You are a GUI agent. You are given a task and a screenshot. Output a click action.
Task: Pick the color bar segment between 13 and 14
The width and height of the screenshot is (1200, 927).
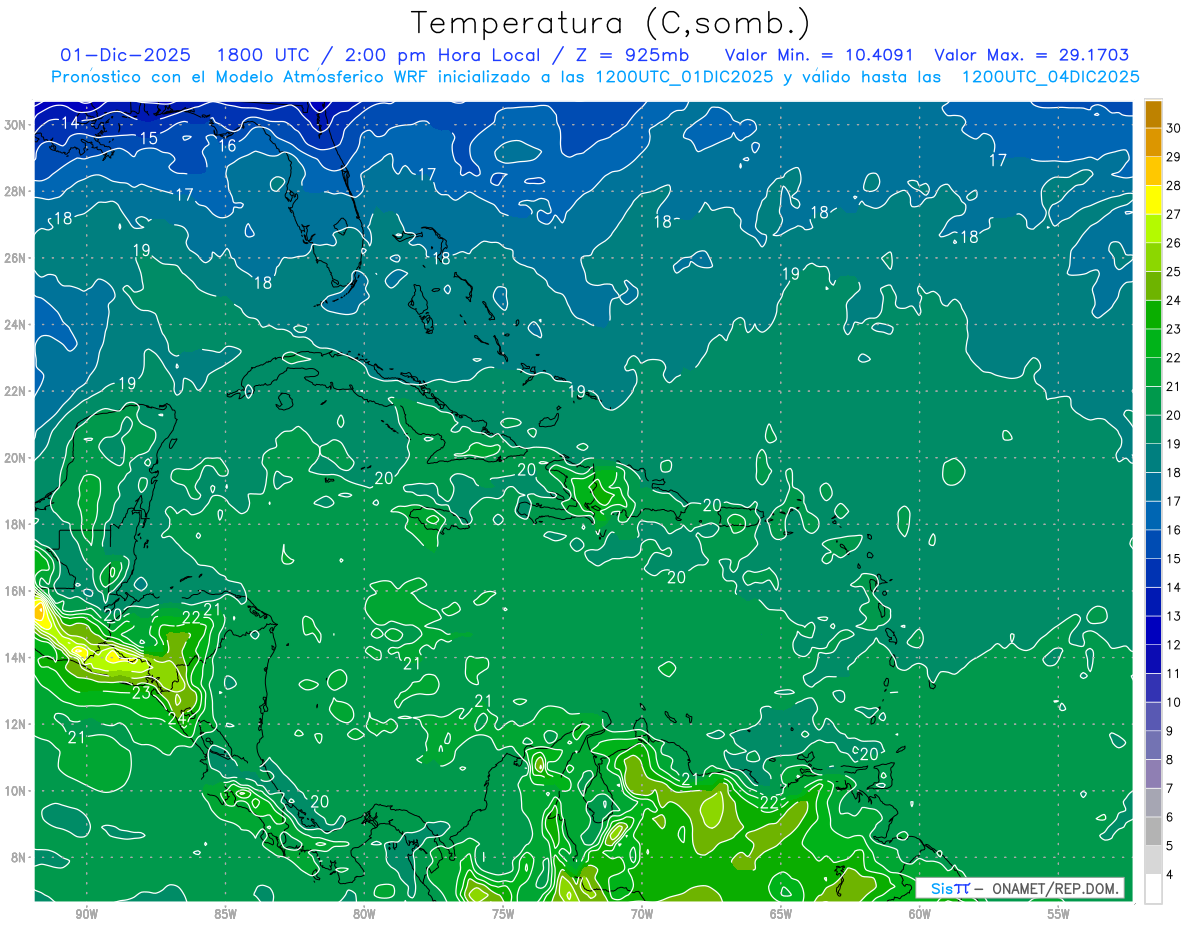(x=1153, y=602)
